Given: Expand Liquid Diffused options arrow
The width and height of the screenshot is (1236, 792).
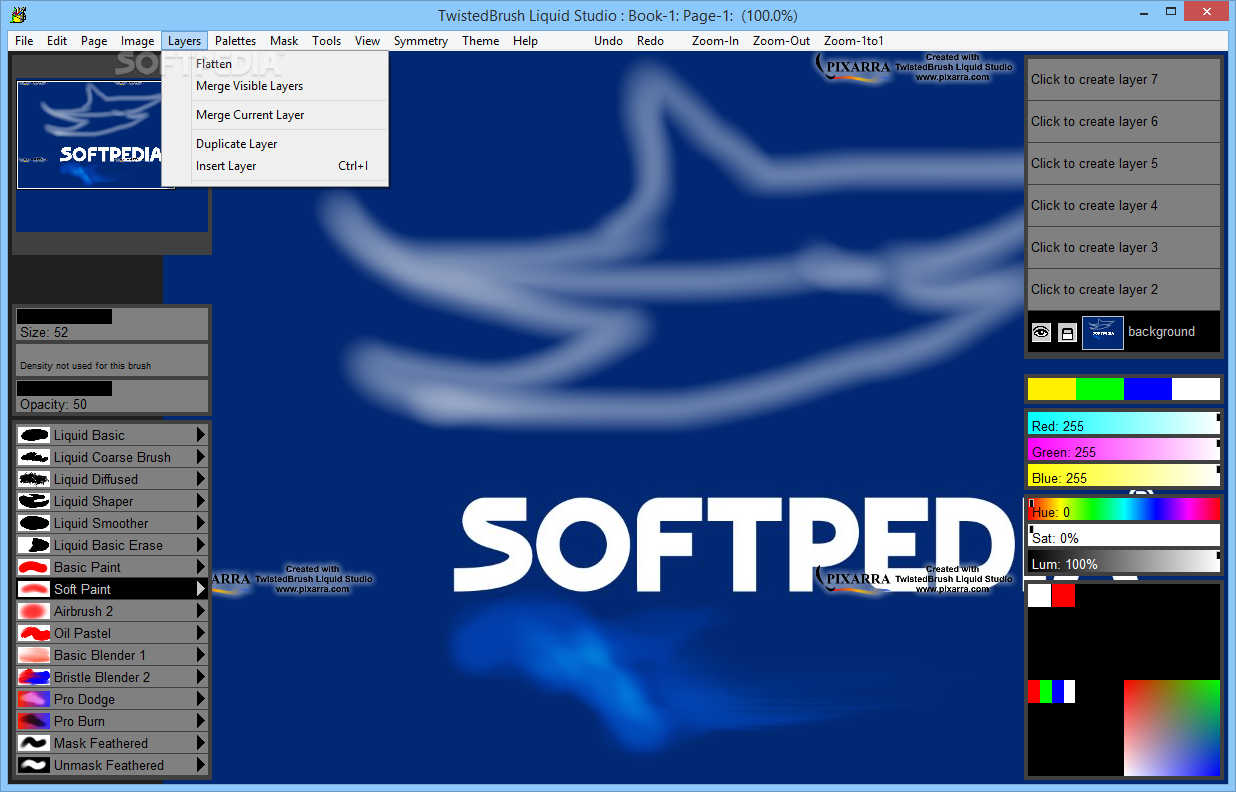Looking at the screenshot, I should [x=201, y=479].
